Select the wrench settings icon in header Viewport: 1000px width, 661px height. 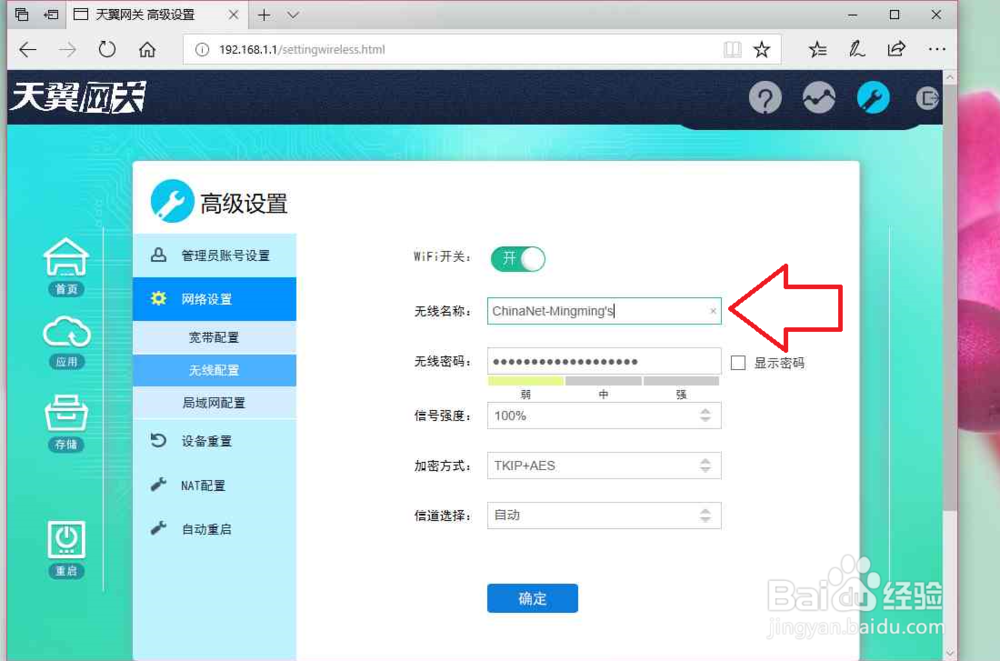click(872, 98)
